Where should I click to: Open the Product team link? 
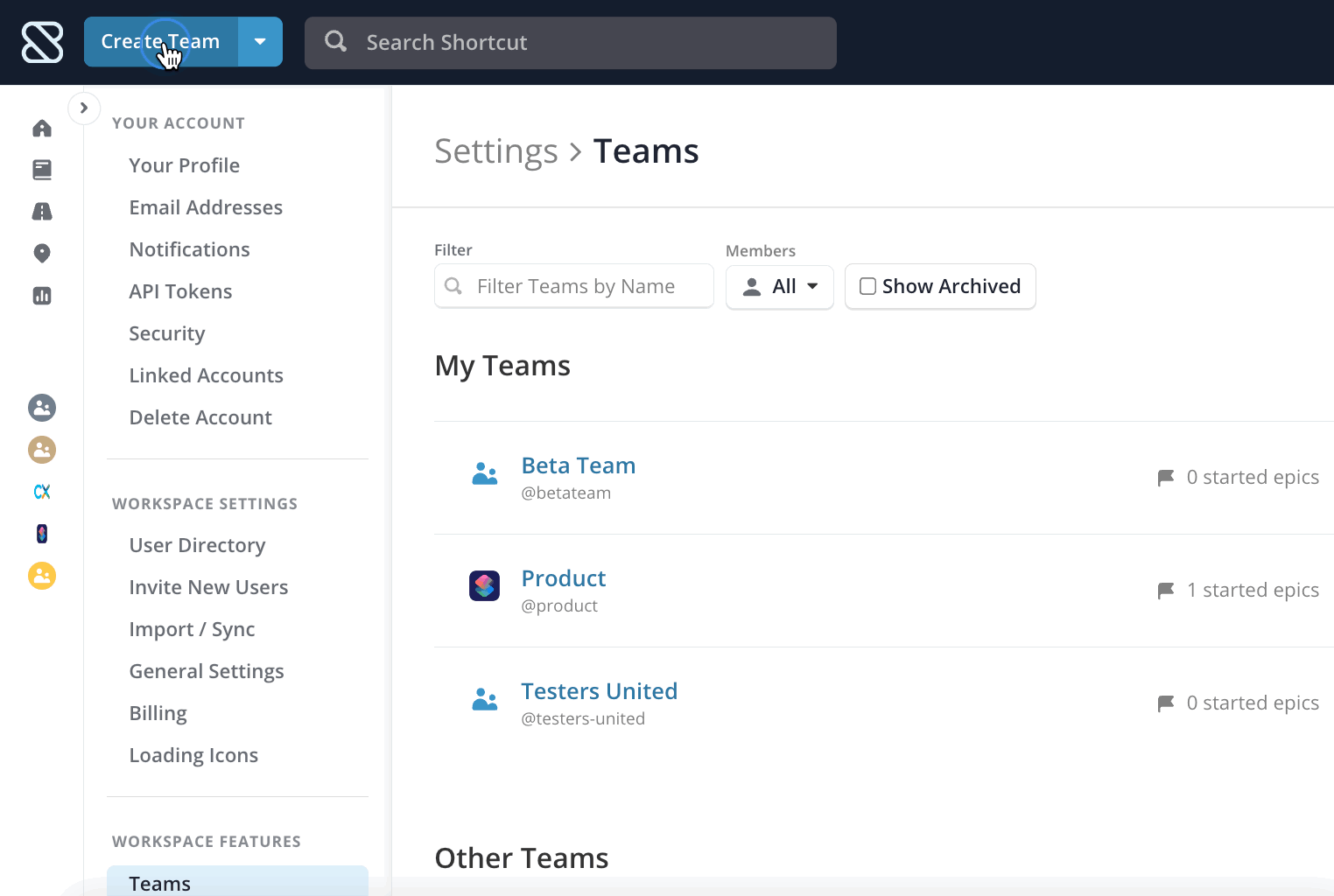pyautogui.click(x=564, y=578)
